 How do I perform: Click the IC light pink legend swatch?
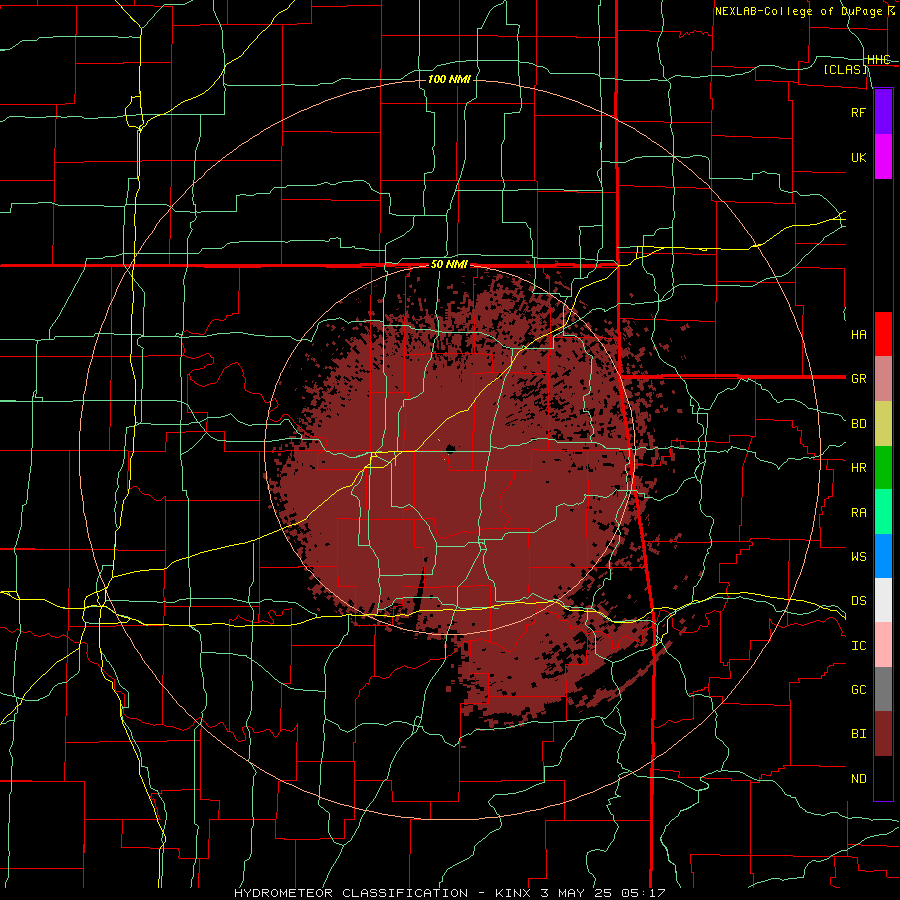883,645
